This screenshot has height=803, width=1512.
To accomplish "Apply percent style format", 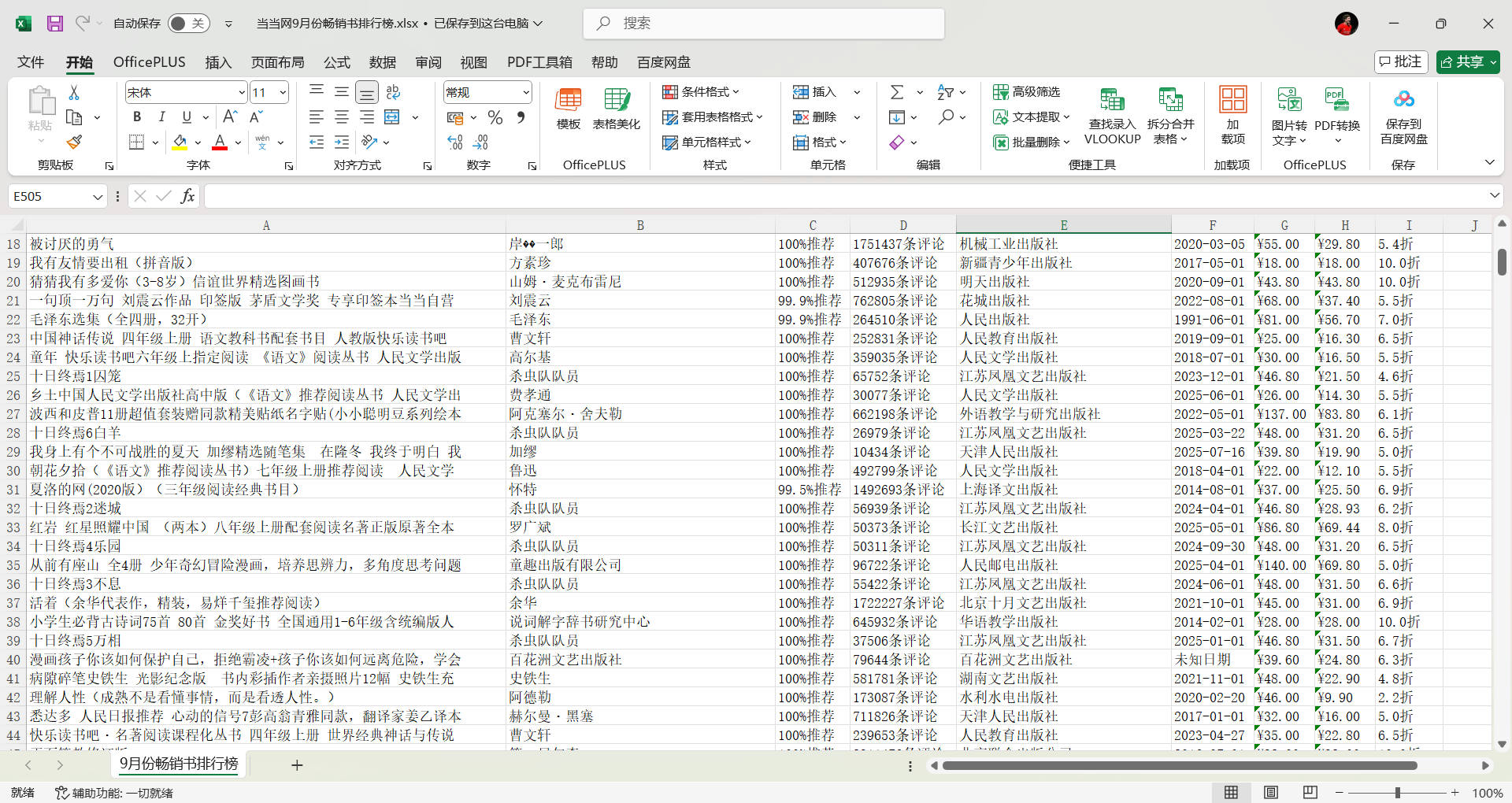I will point(495,117).
